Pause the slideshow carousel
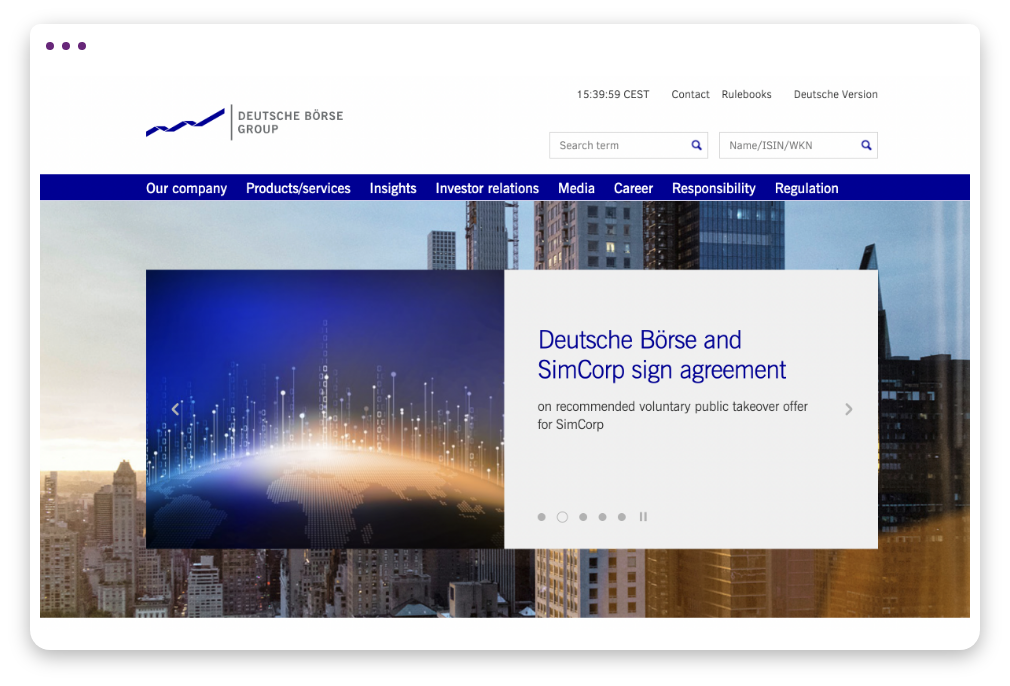Screen dimensions: 1010x686 643,517
